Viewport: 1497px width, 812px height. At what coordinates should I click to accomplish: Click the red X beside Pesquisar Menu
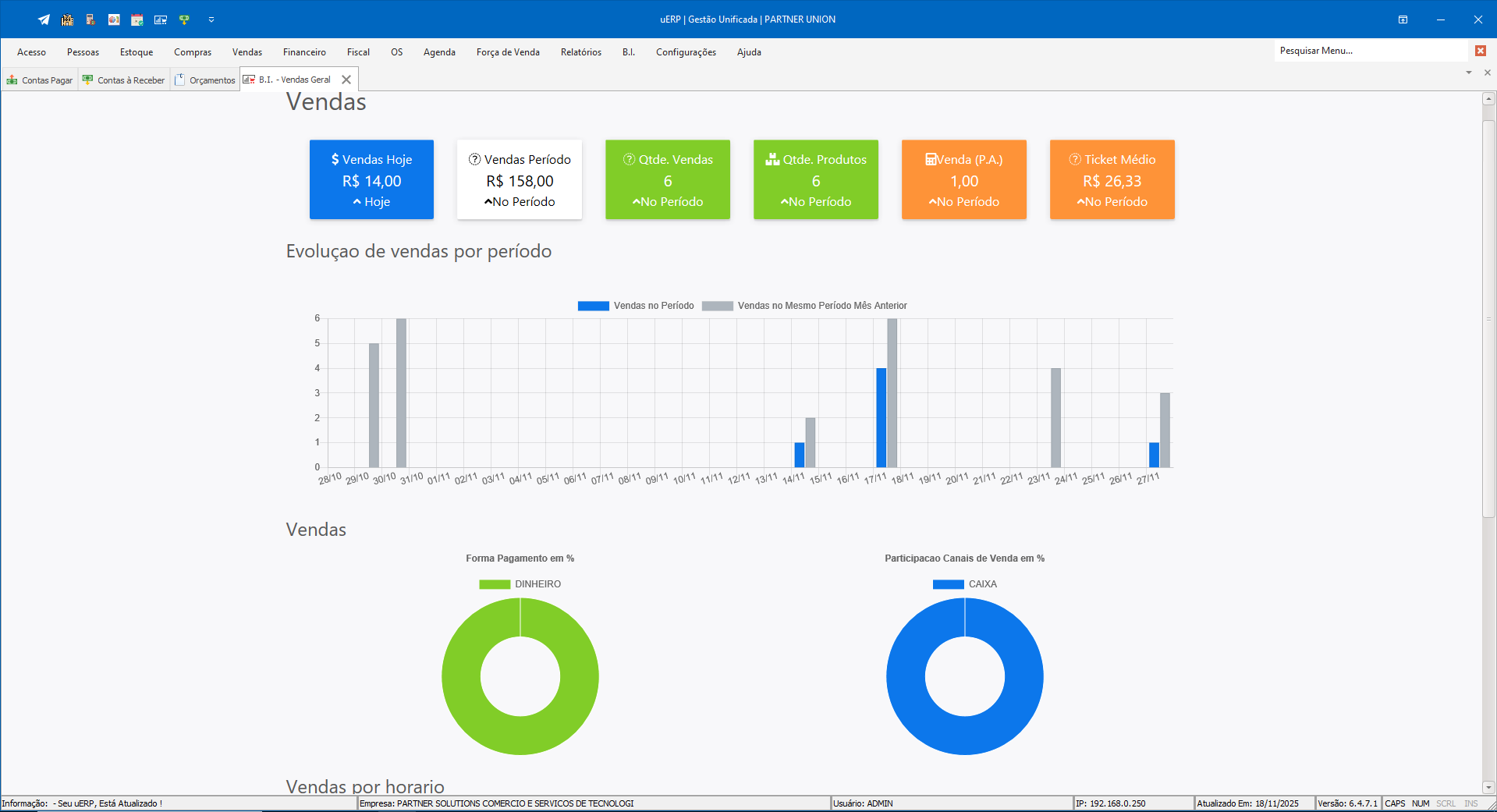1480,51
